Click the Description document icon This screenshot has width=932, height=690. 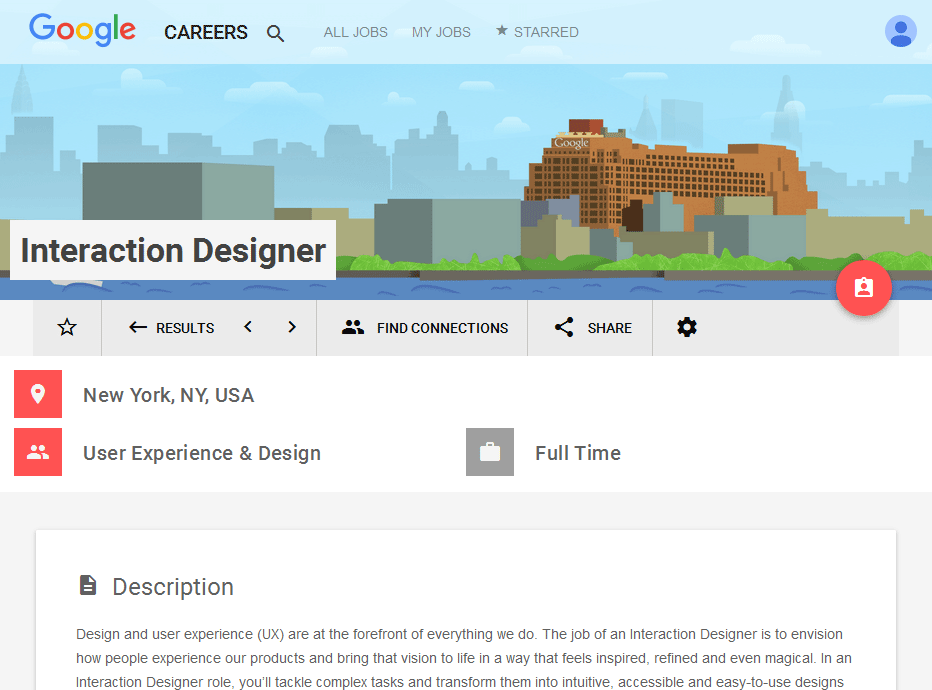pos(88,585)
